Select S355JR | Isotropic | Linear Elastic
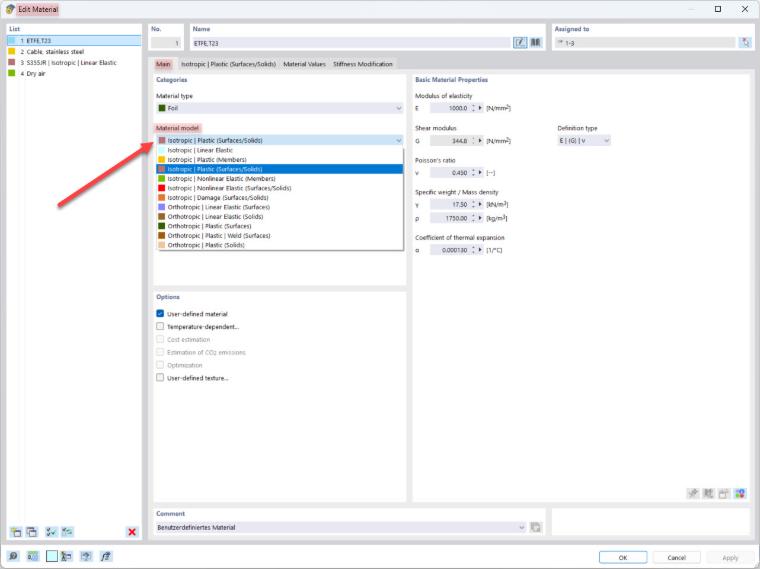 click(x=74, y=63)
